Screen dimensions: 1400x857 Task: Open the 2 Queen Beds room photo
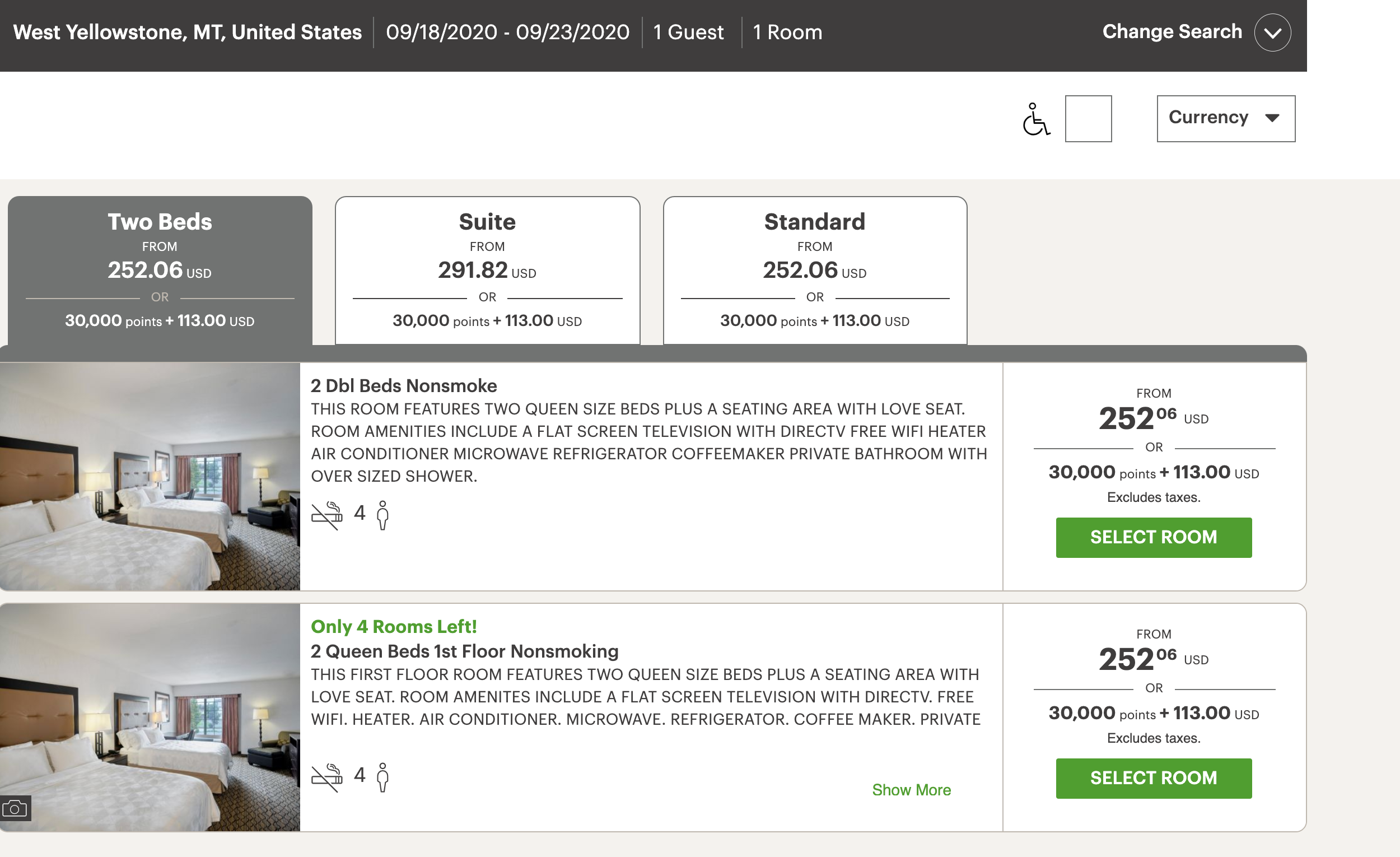click(150, 717)
